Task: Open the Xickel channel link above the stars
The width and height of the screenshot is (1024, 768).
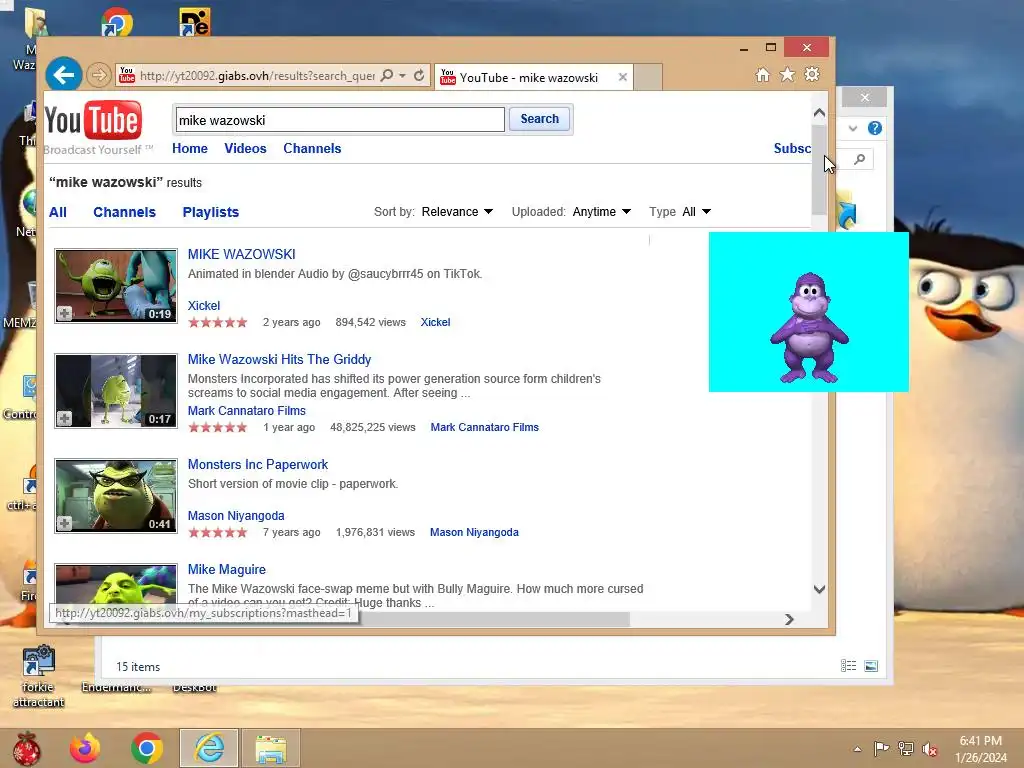Action: [204, 306]
